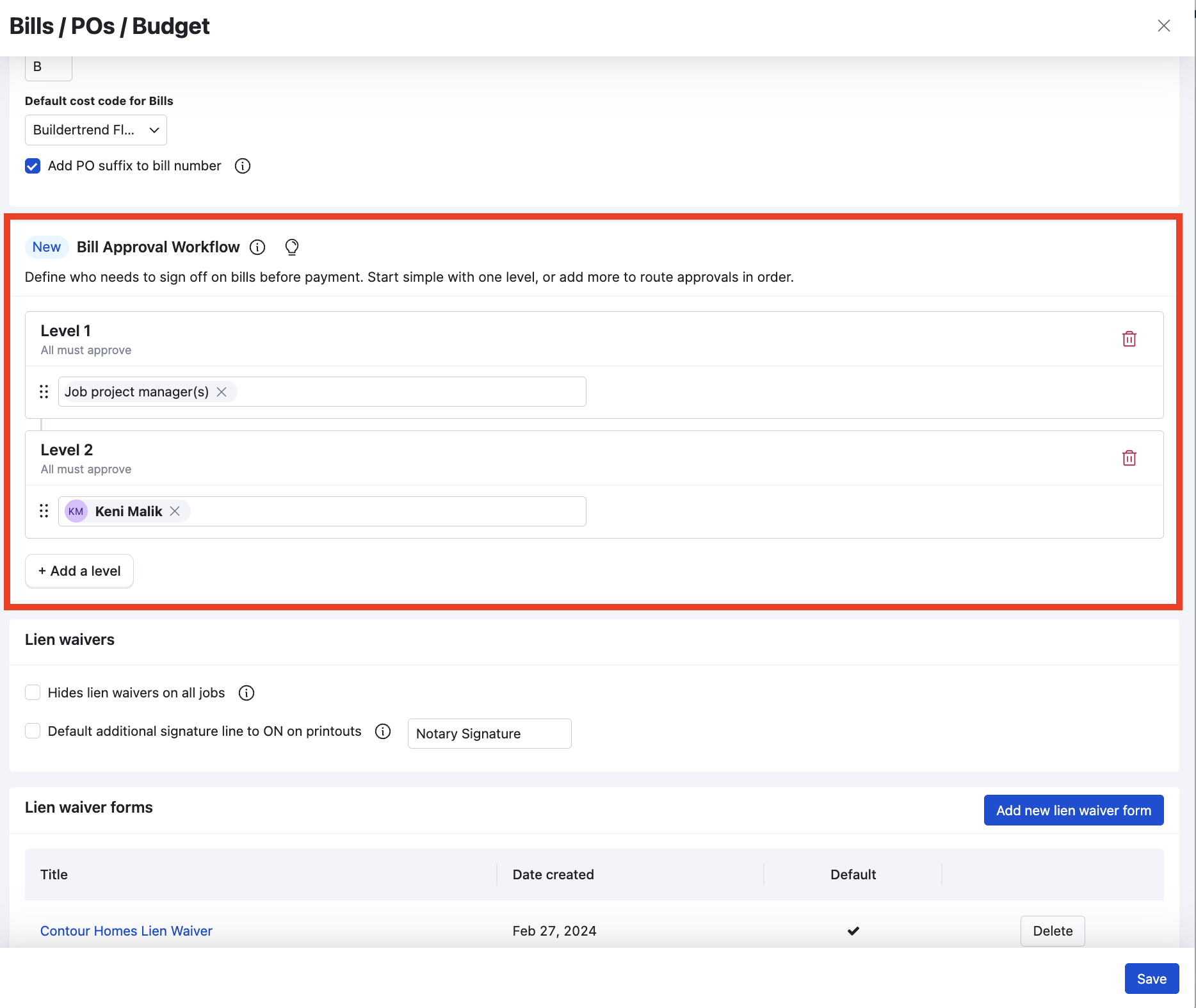This screenshot has height=1008, width=1196.
Task: Remove Keni Malik from Level 2
Action: 175,511
